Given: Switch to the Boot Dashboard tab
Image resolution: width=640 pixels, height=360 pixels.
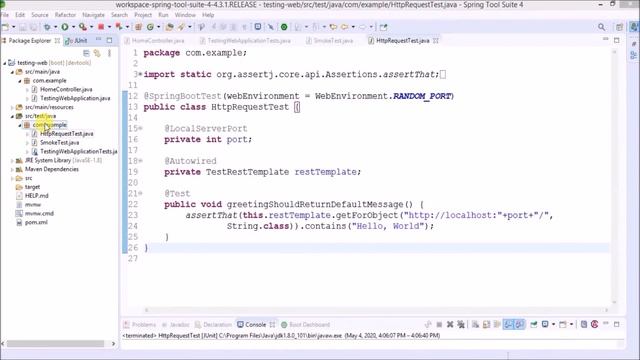Looking at the screenshot, I should 305,324.
